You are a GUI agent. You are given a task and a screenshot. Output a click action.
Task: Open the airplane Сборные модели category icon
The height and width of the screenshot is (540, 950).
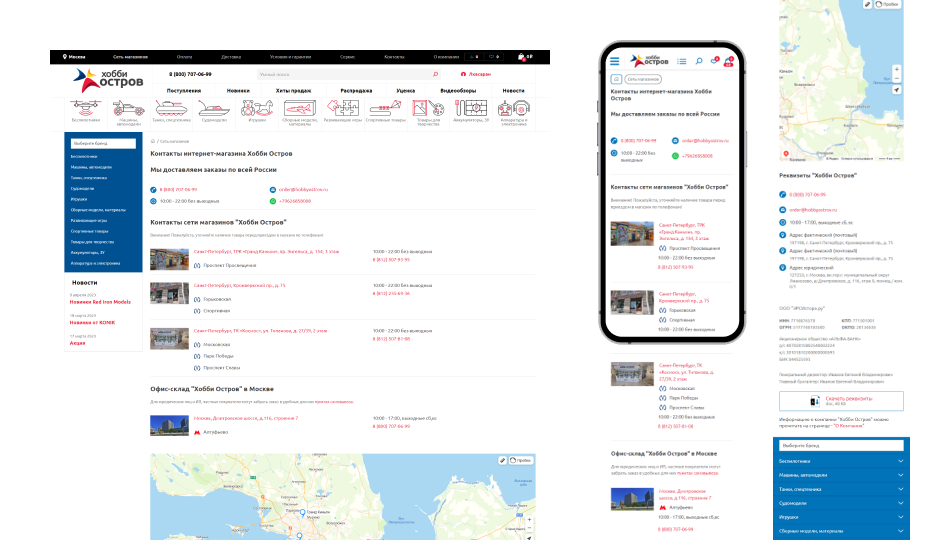tap(300, 108)
